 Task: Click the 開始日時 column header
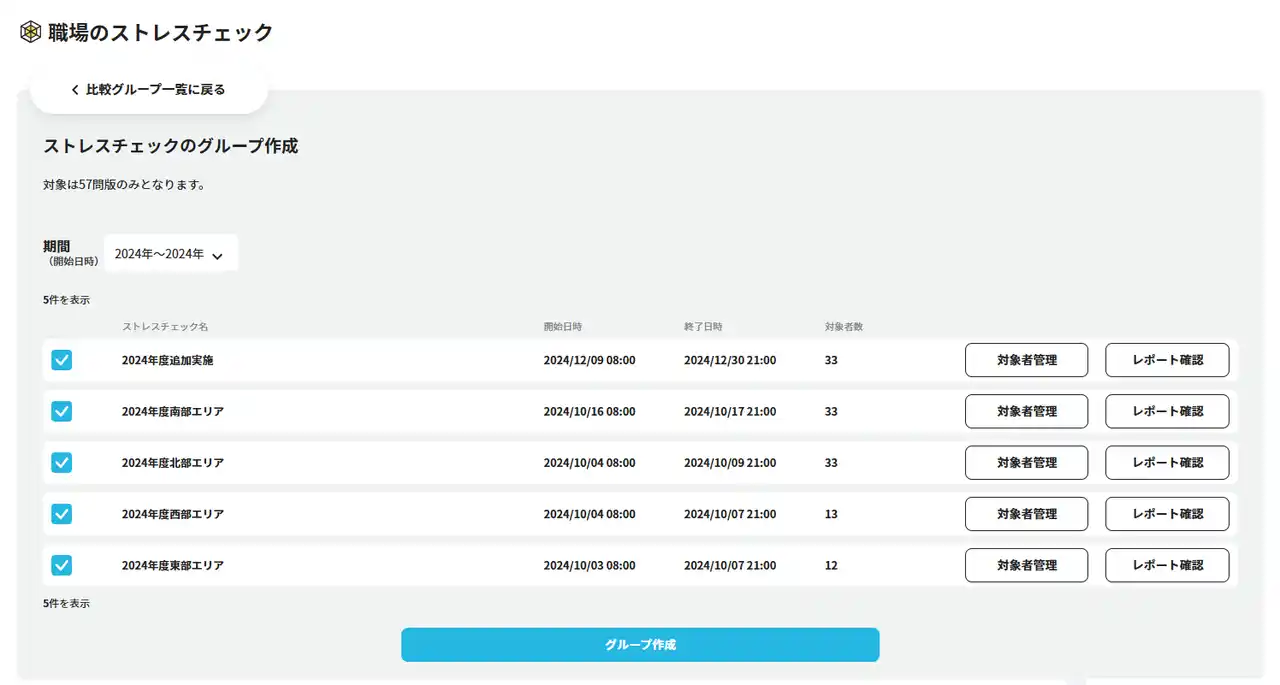point(563,327)
